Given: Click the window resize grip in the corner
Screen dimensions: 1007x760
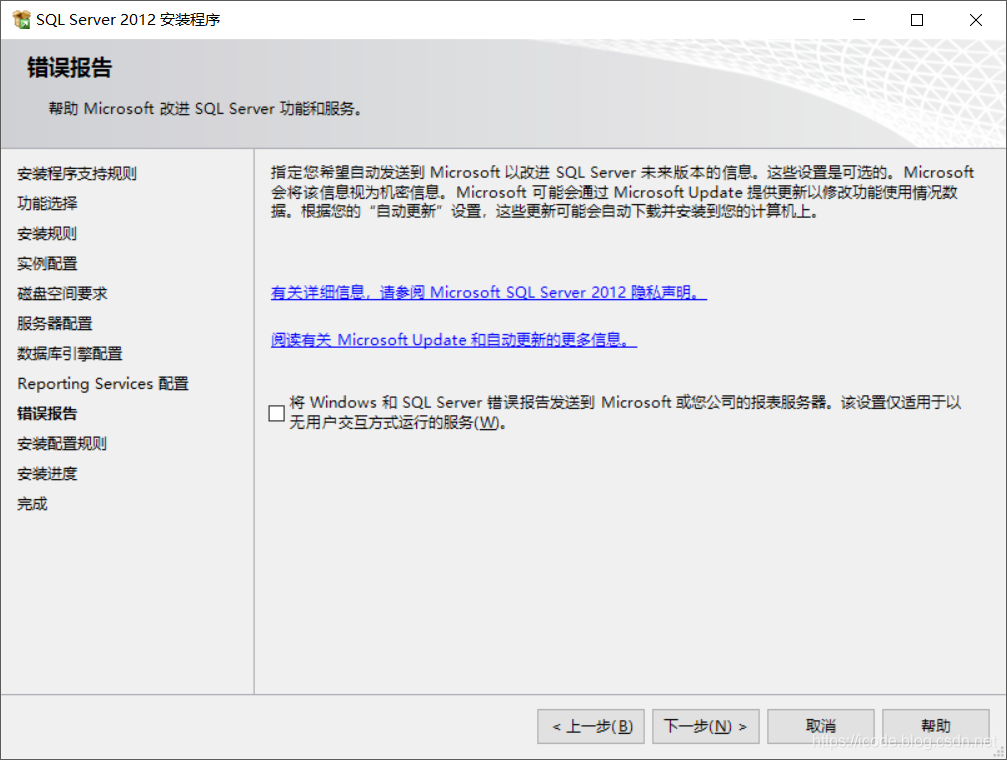Looking at the screenshot, I should (x=999, y=752).
